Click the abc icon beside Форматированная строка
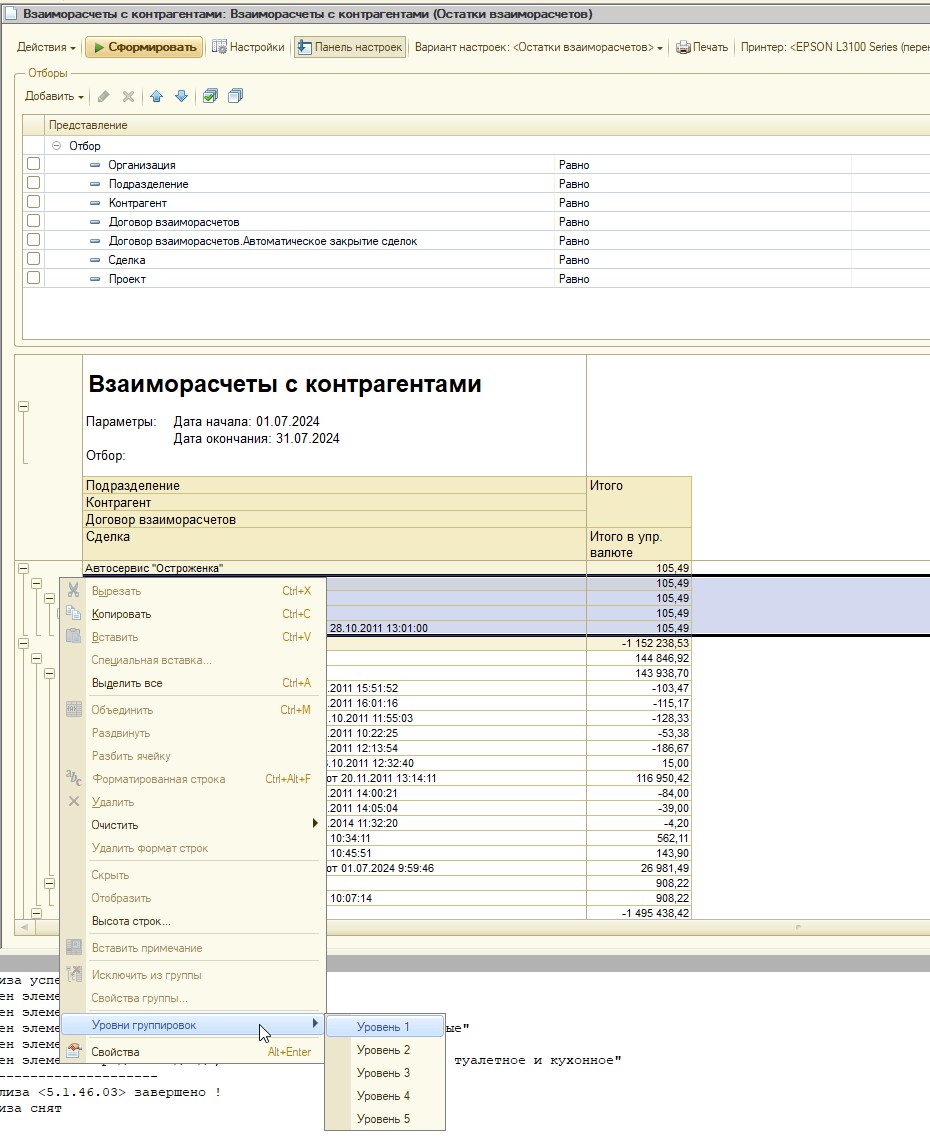 coord(73,778)
